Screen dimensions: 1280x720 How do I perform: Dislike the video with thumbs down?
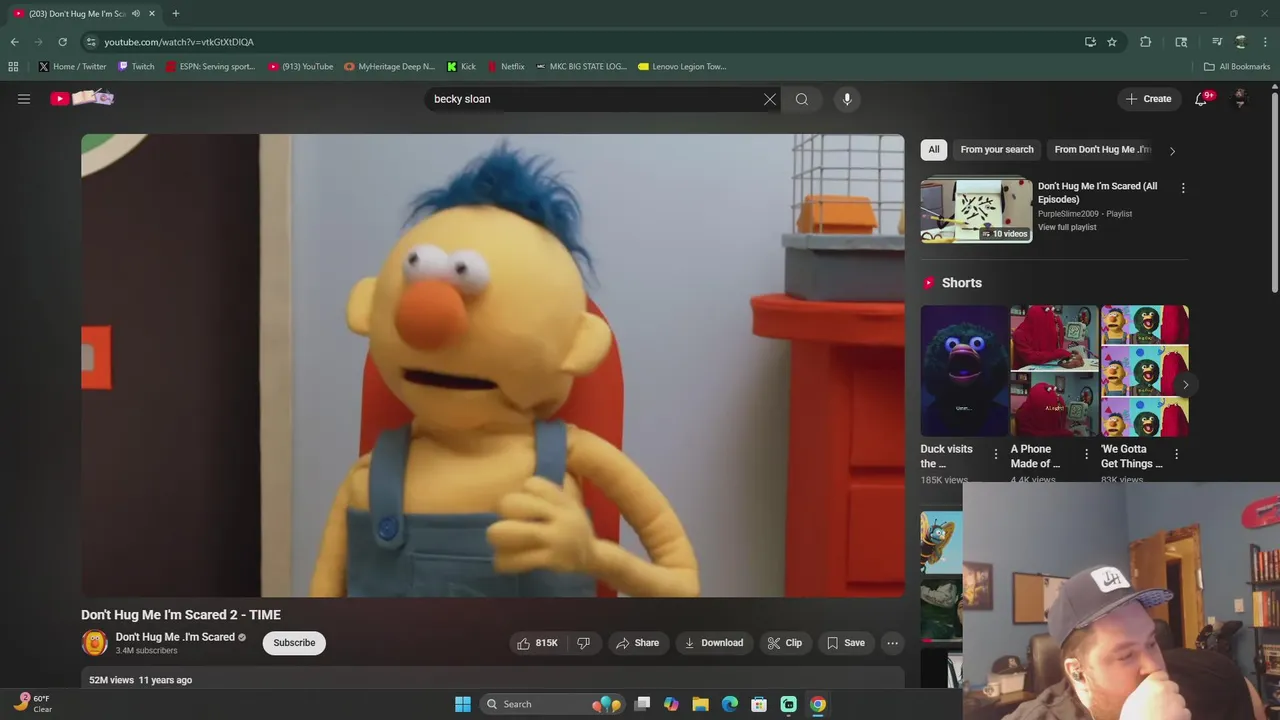click(x=583, y=643)
